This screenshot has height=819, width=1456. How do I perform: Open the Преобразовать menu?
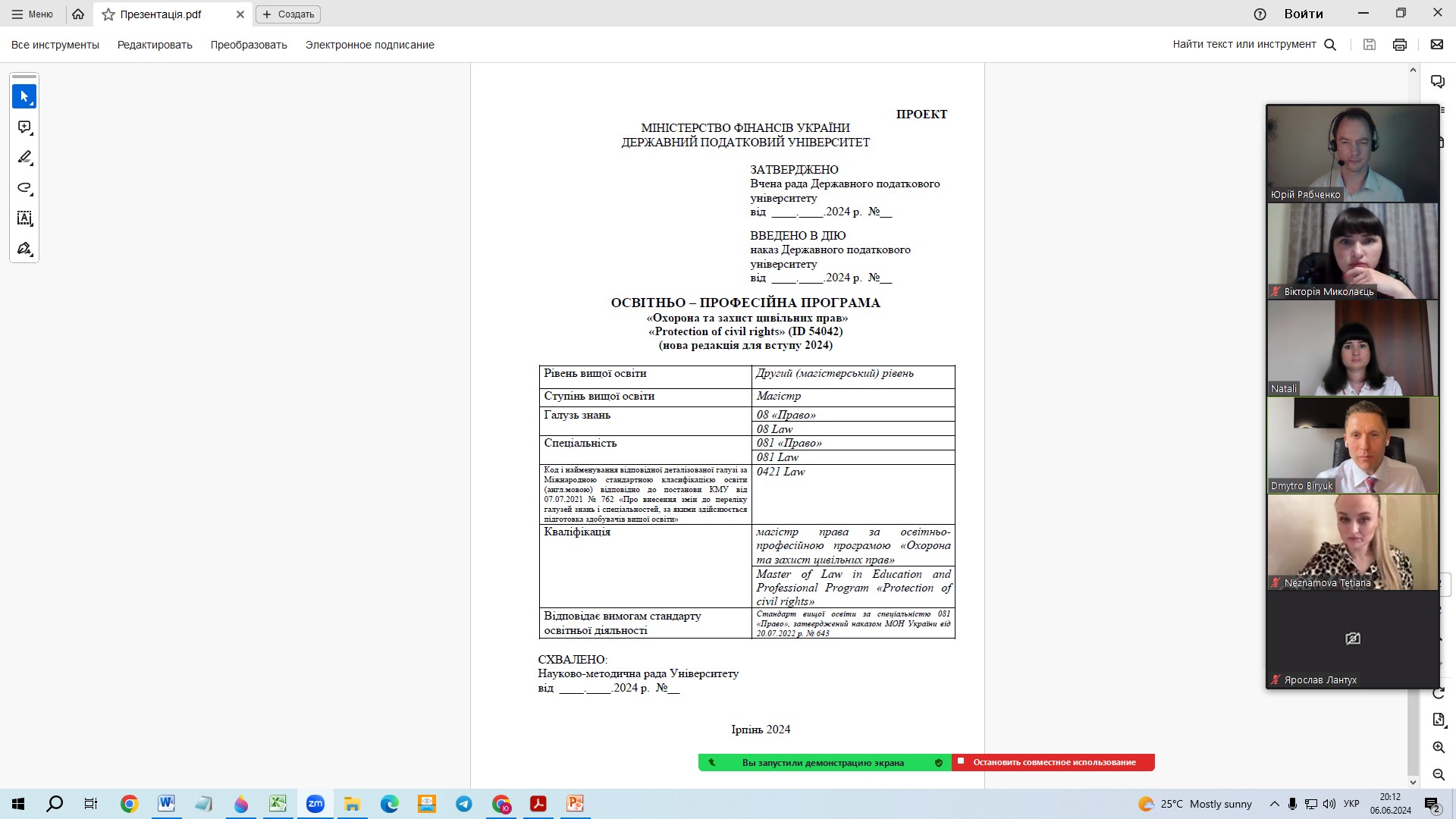[x=249, y=45]
